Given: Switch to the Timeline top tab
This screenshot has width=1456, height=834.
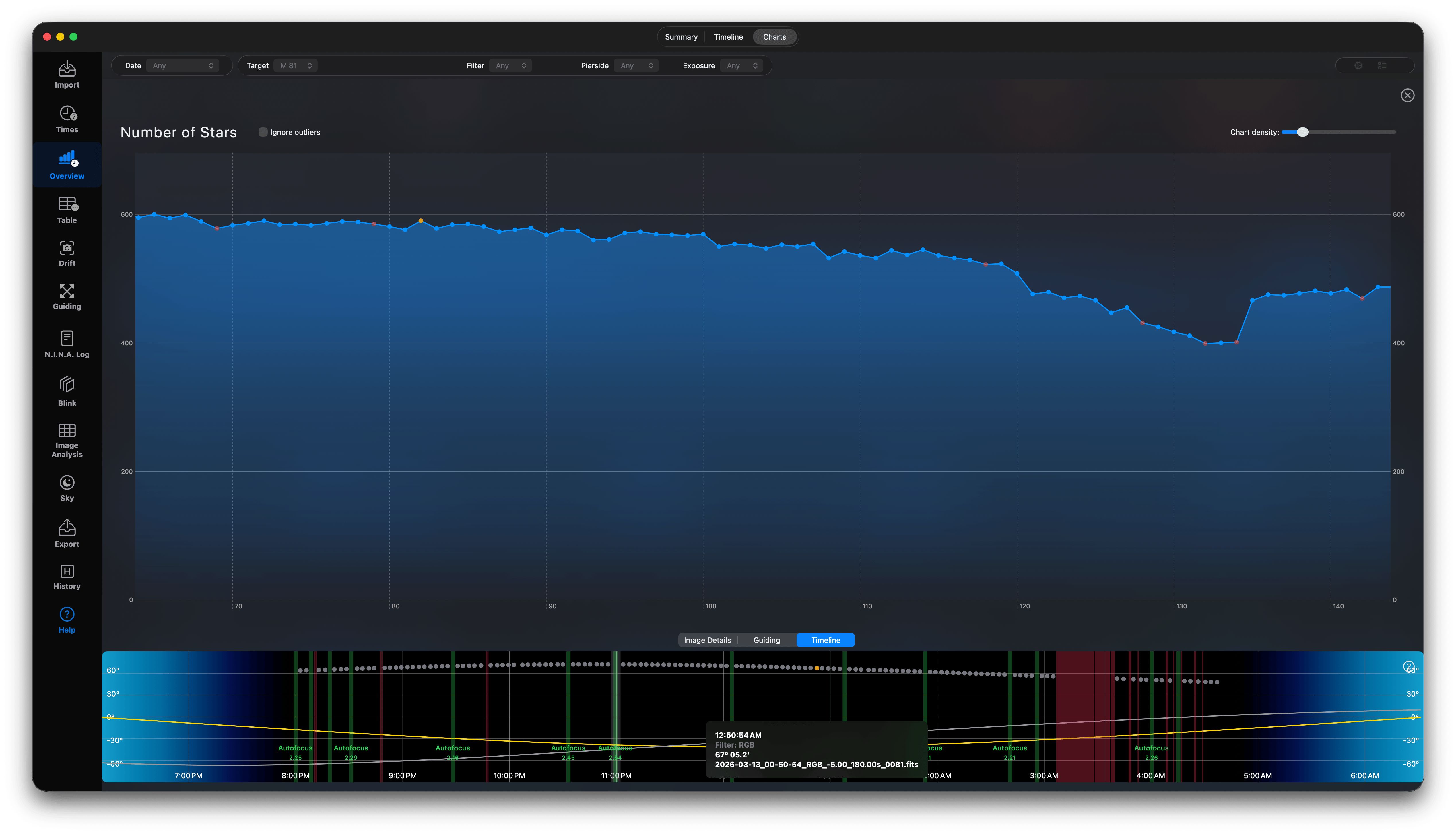Looking at the screenshot, I should coord(728,37).
